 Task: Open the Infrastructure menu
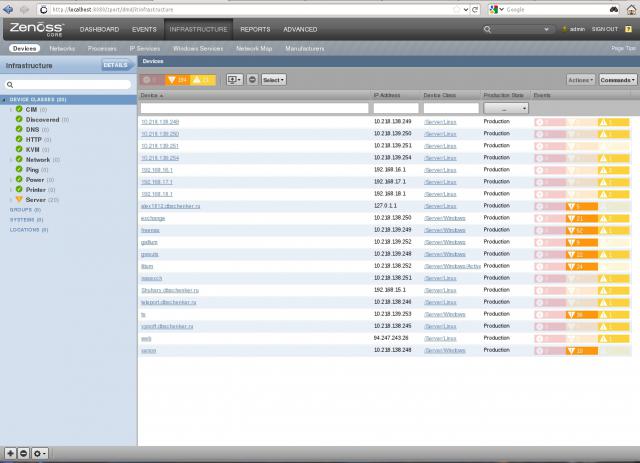198,29
